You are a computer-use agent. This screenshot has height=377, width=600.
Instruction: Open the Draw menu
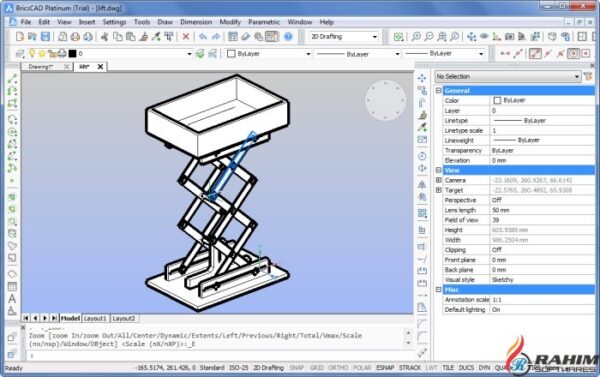pos(165,22)
